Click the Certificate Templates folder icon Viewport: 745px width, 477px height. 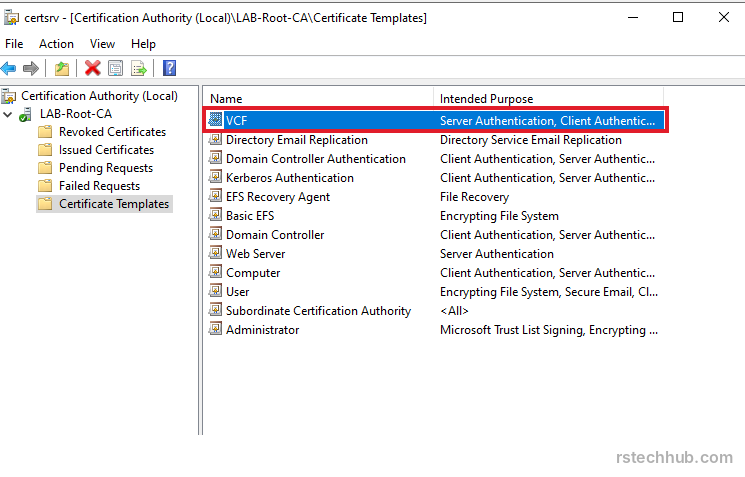[45, 204]
